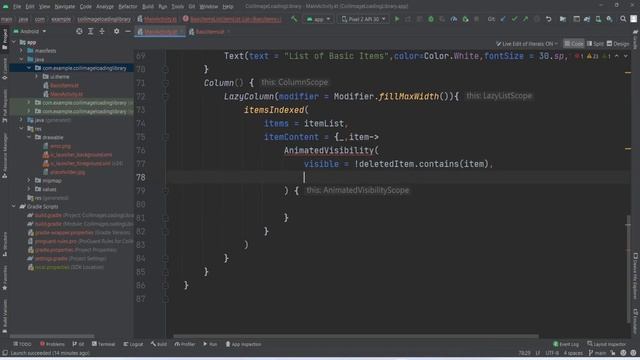The image size is (640, 360).
Task: Click the green Debug bug icon
Action: pos(431,19)
